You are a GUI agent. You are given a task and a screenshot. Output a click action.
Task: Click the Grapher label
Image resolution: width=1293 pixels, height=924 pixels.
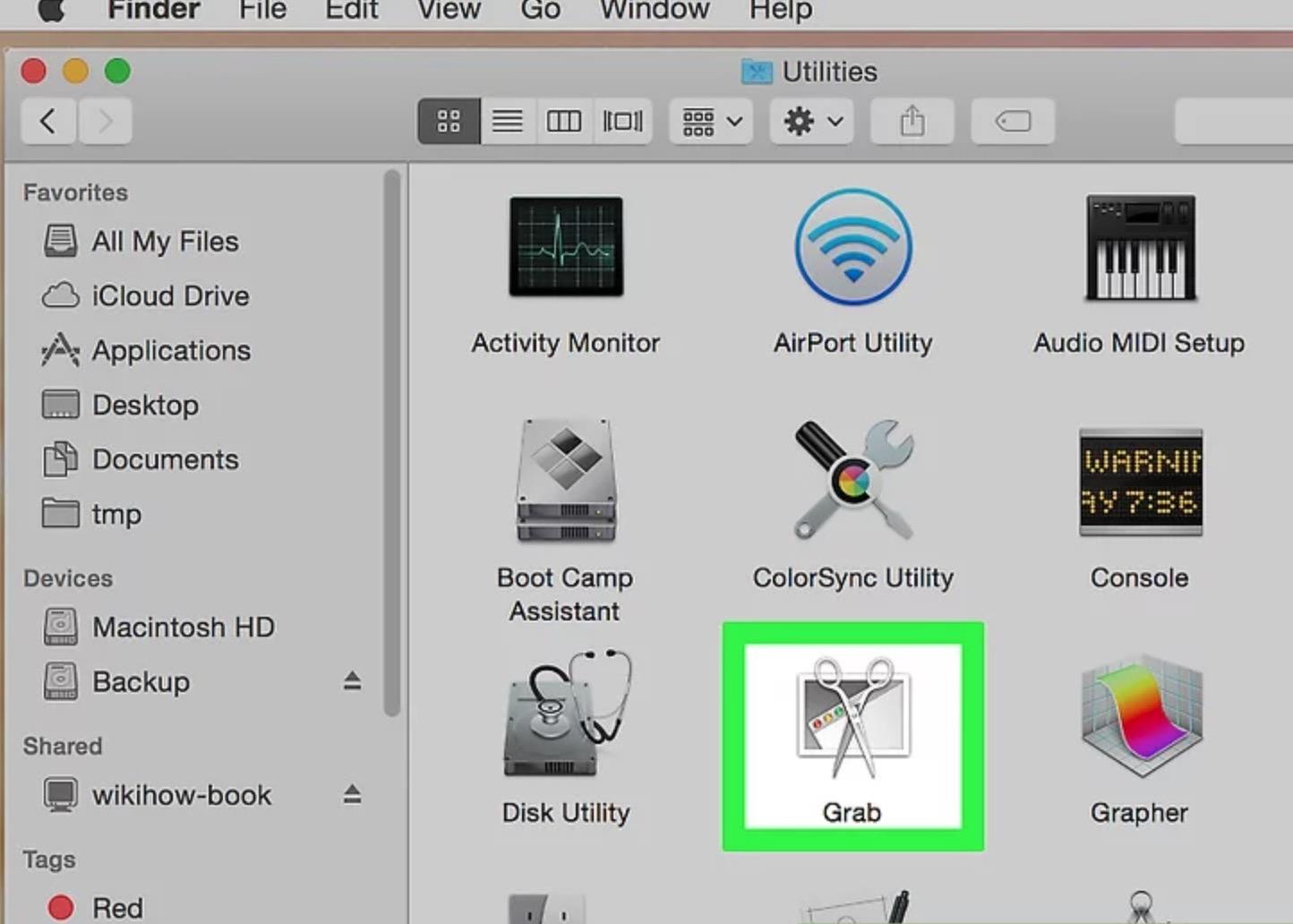(x=1139, y=812)
